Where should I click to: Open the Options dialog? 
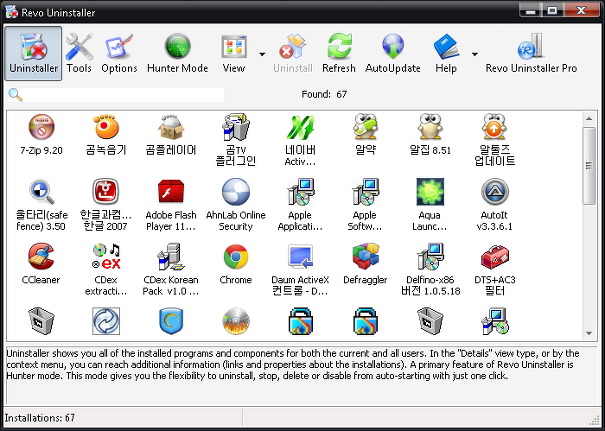(x=119, y=53)
